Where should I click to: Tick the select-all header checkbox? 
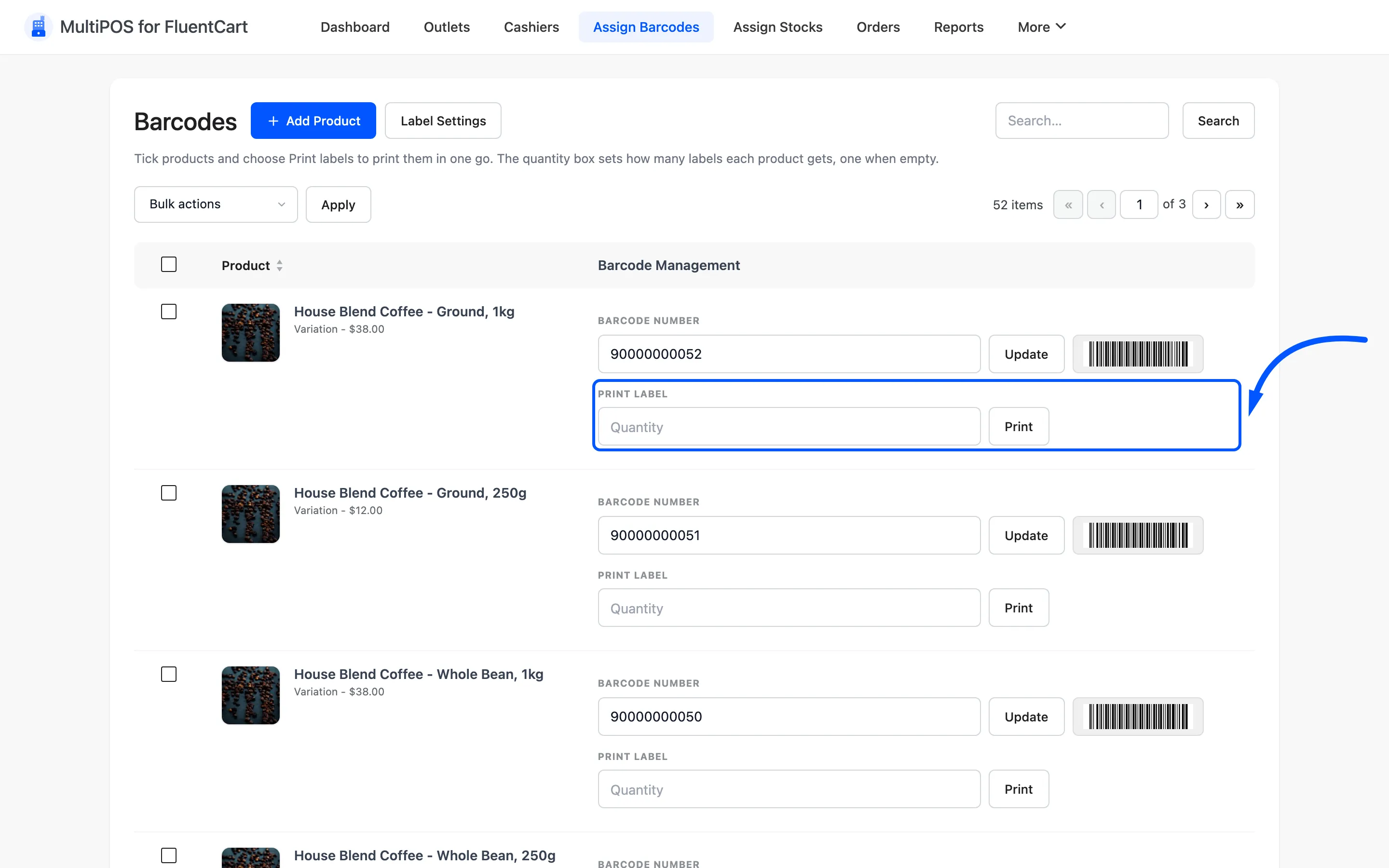tap(169, 264)
